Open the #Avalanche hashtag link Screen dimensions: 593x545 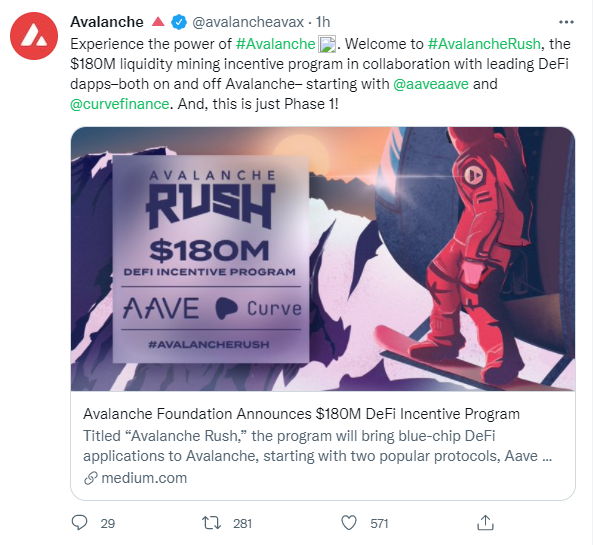pyautogui.click(x=275, y=44)
